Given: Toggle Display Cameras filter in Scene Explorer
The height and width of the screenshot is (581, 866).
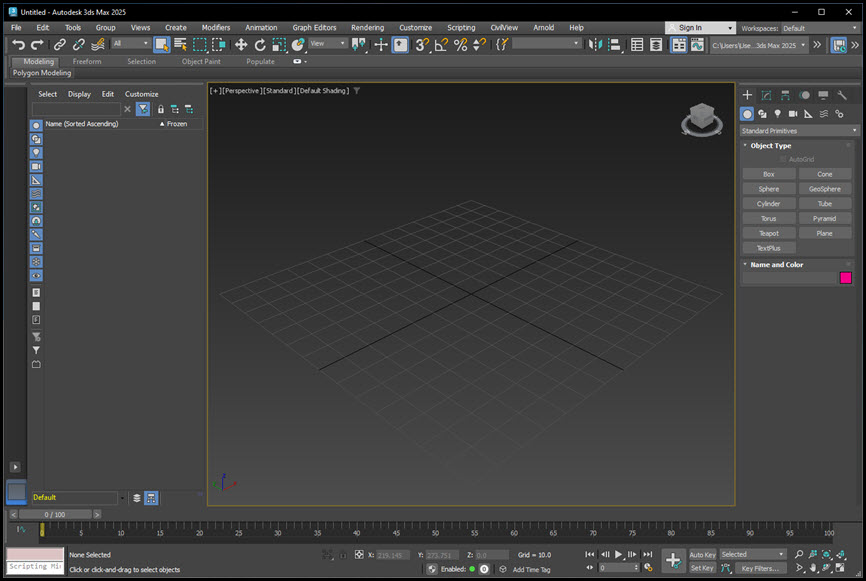Looking at the screenshot, I should coord(36,167).
